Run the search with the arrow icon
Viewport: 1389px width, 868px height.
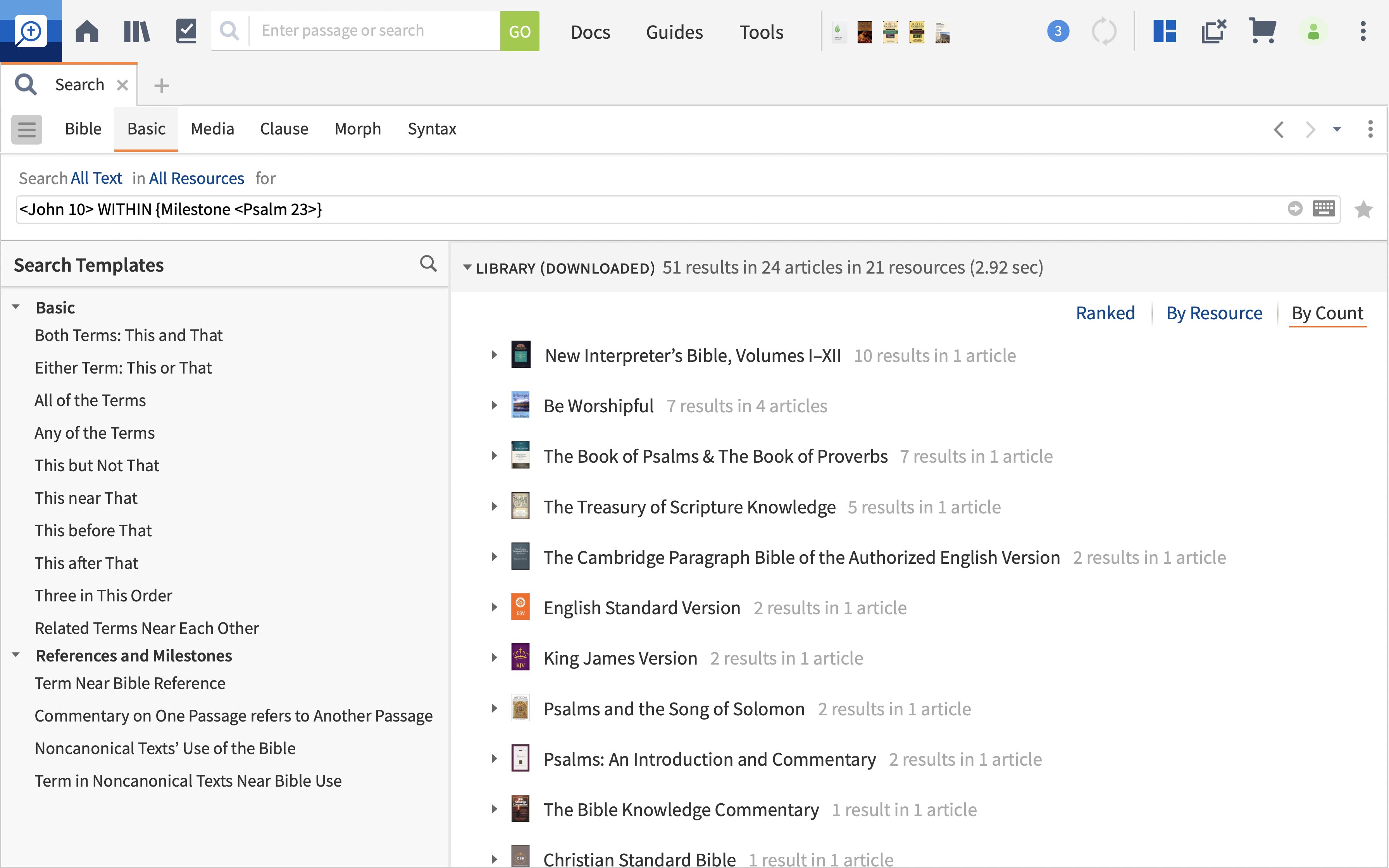1295,208
